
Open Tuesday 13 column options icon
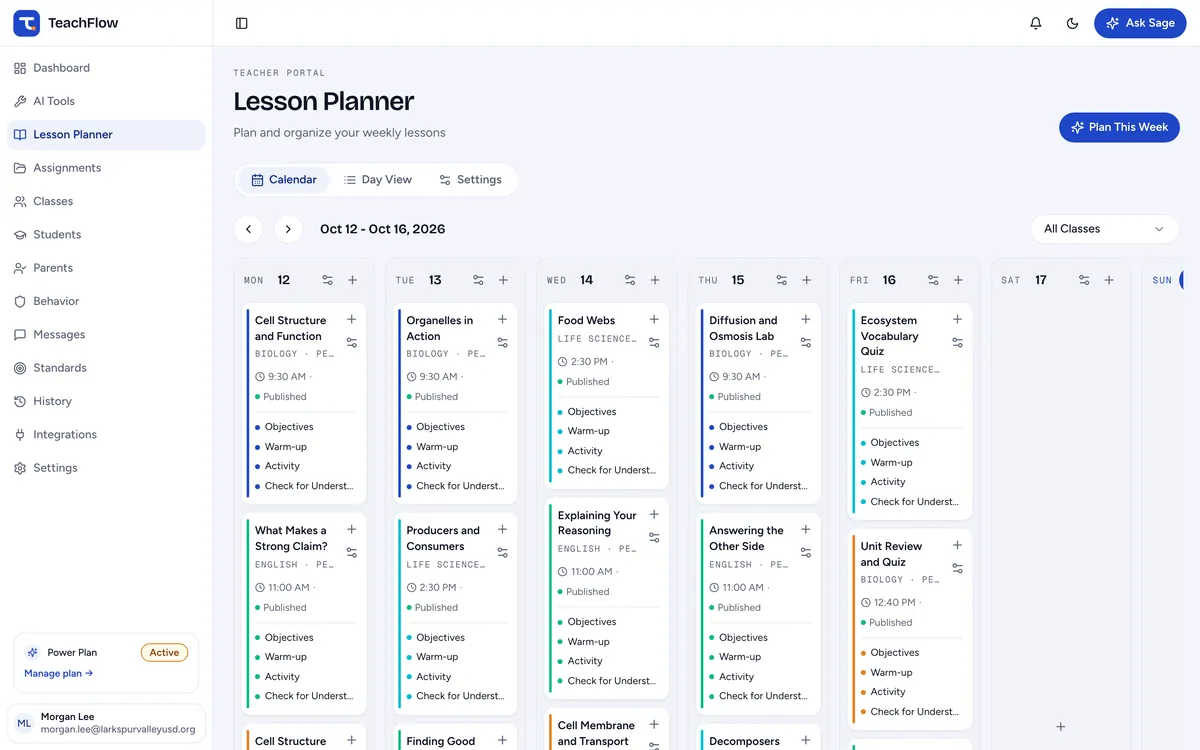coord(479,280)
